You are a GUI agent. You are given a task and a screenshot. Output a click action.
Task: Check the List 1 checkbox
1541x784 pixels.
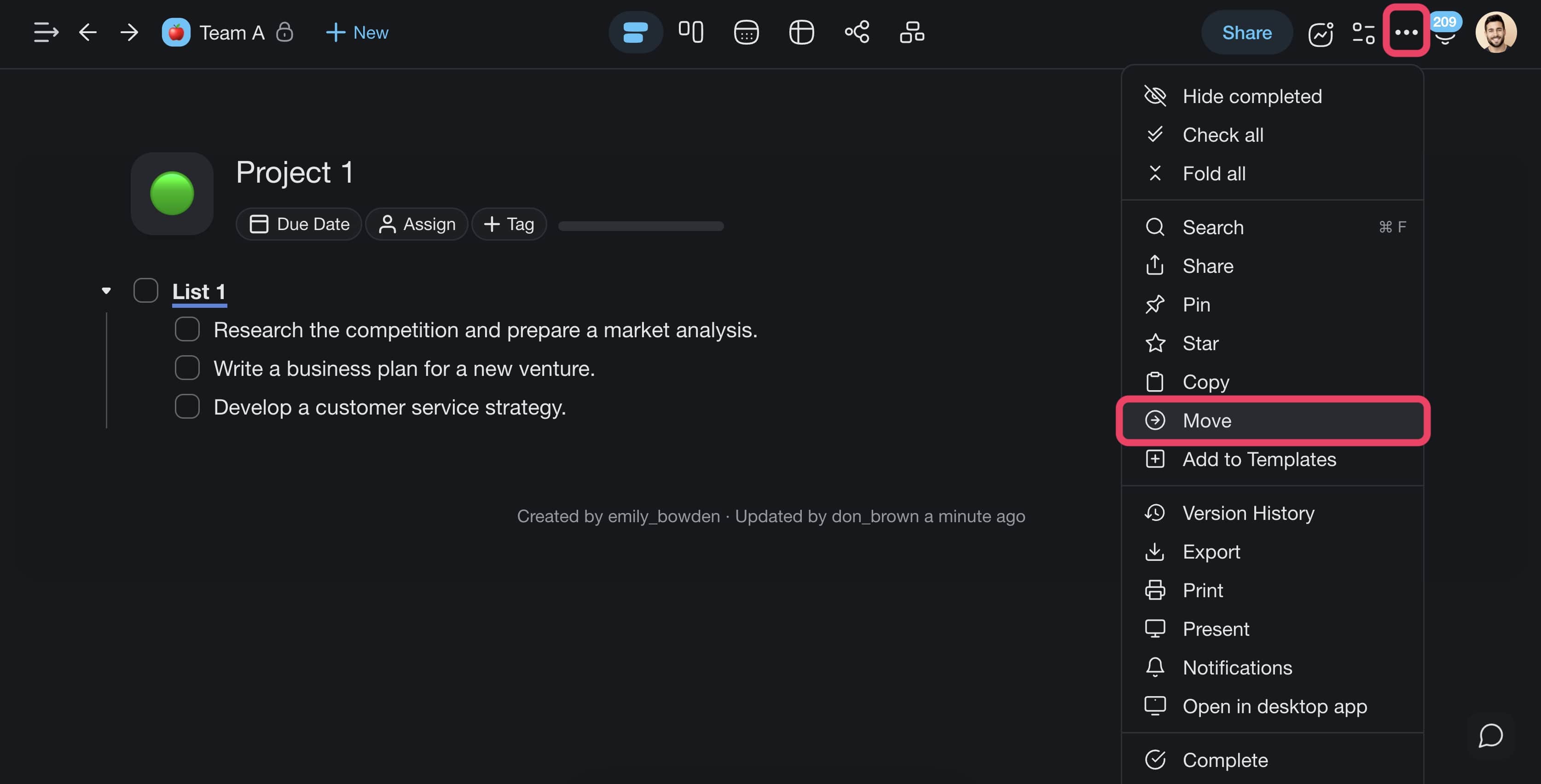tap(145, 291)
